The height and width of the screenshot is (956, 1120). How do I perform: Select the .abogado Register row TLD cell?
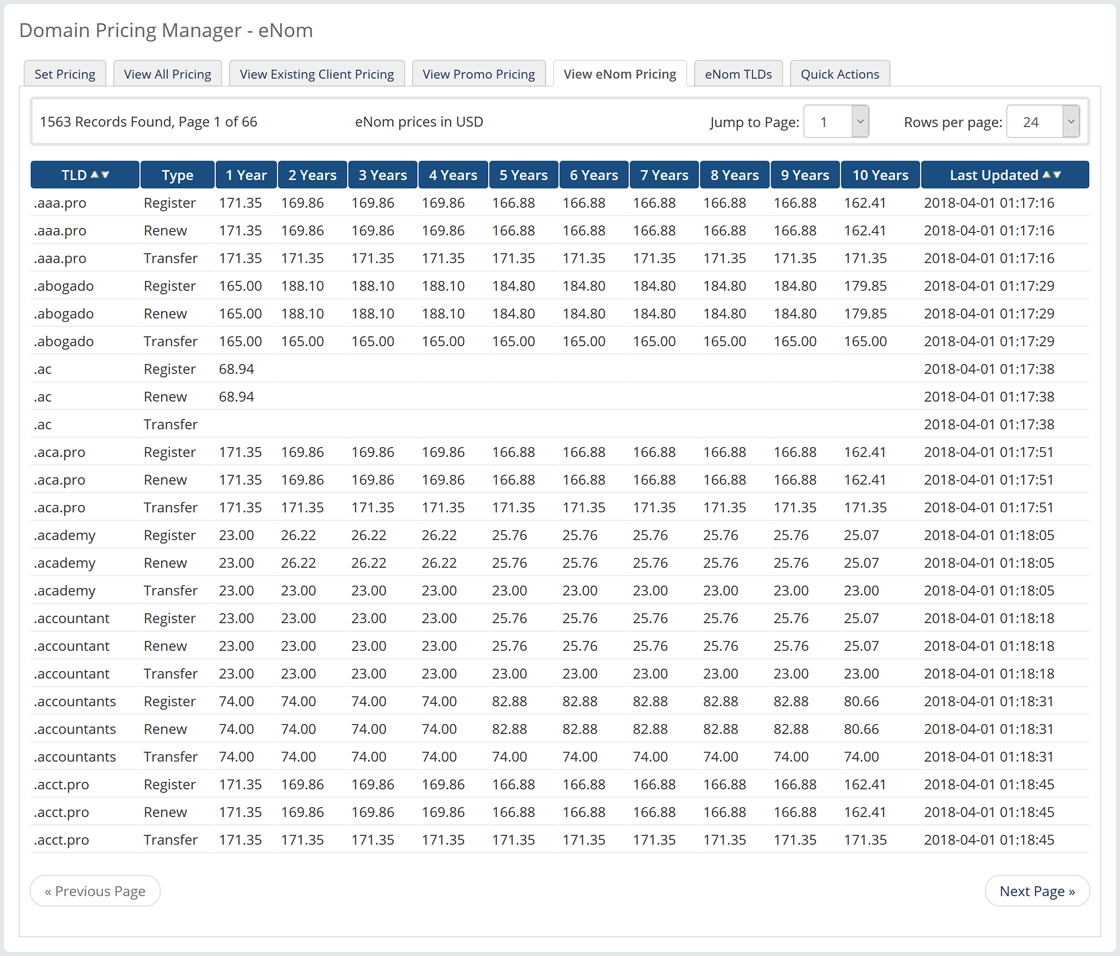pyautogui.click(x=64, y=286)
